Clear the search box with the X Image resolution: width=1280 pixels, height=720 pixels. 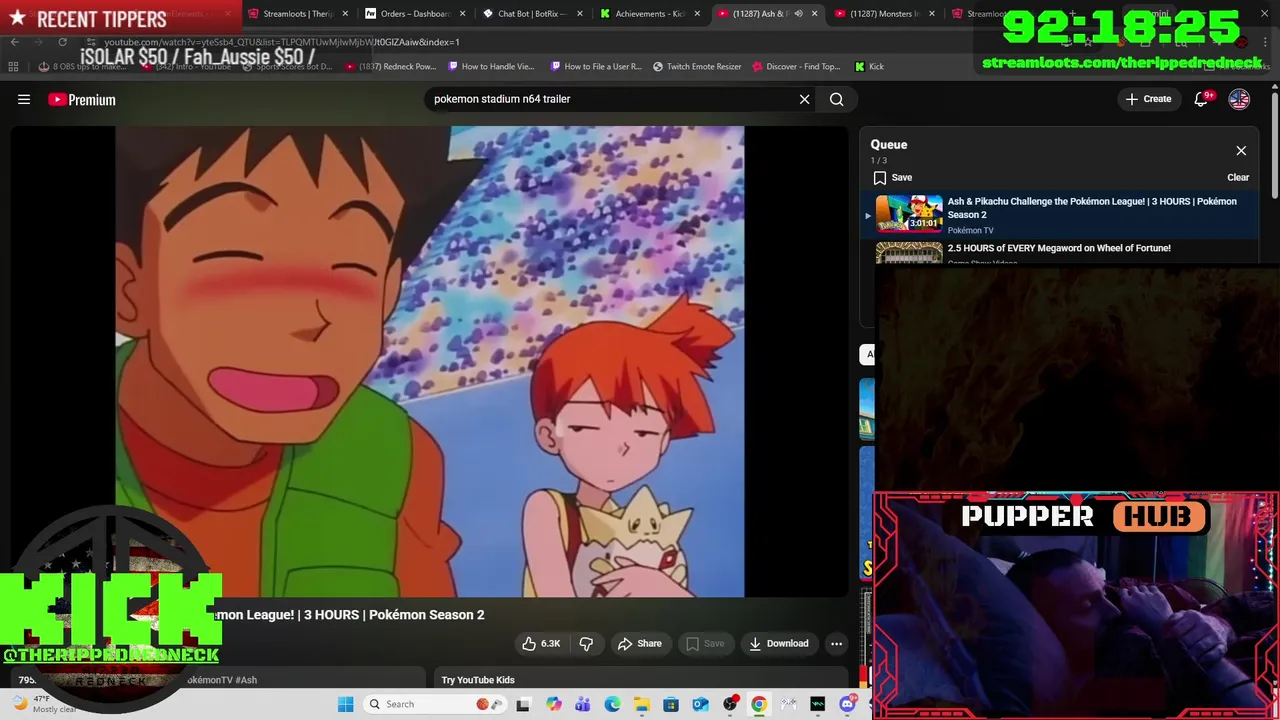point(804,99)
